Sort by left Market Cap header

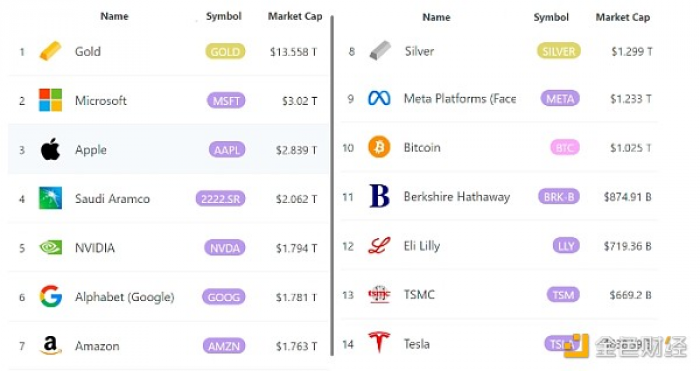[x=295, y=16]
